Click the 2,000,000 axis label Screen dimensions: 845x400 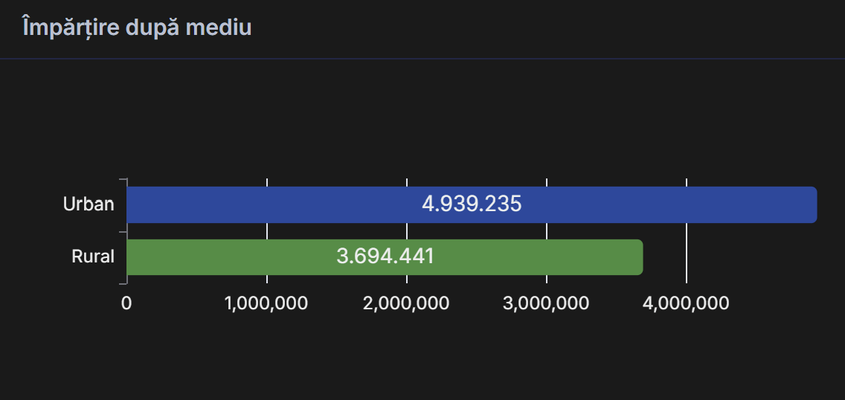click(x=407, y=303)
